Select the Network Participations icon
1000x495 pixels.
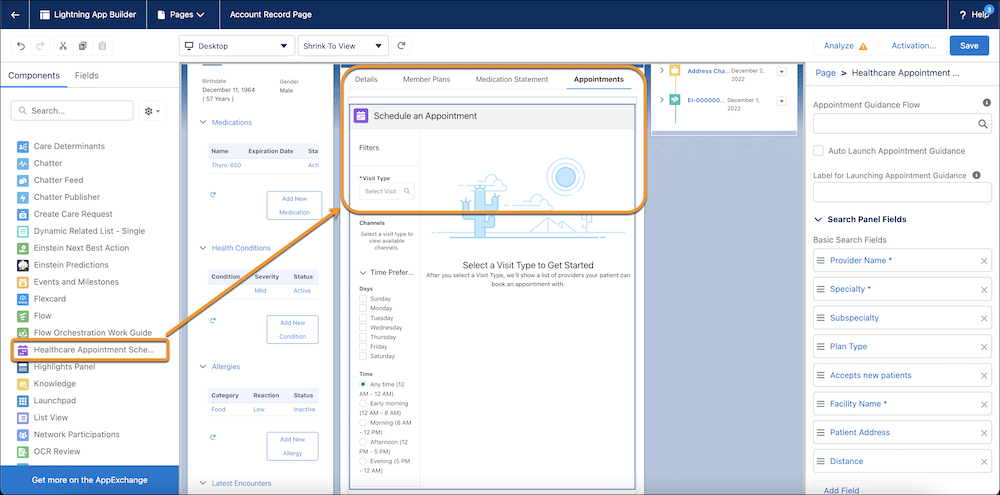[x=23, y=434]
